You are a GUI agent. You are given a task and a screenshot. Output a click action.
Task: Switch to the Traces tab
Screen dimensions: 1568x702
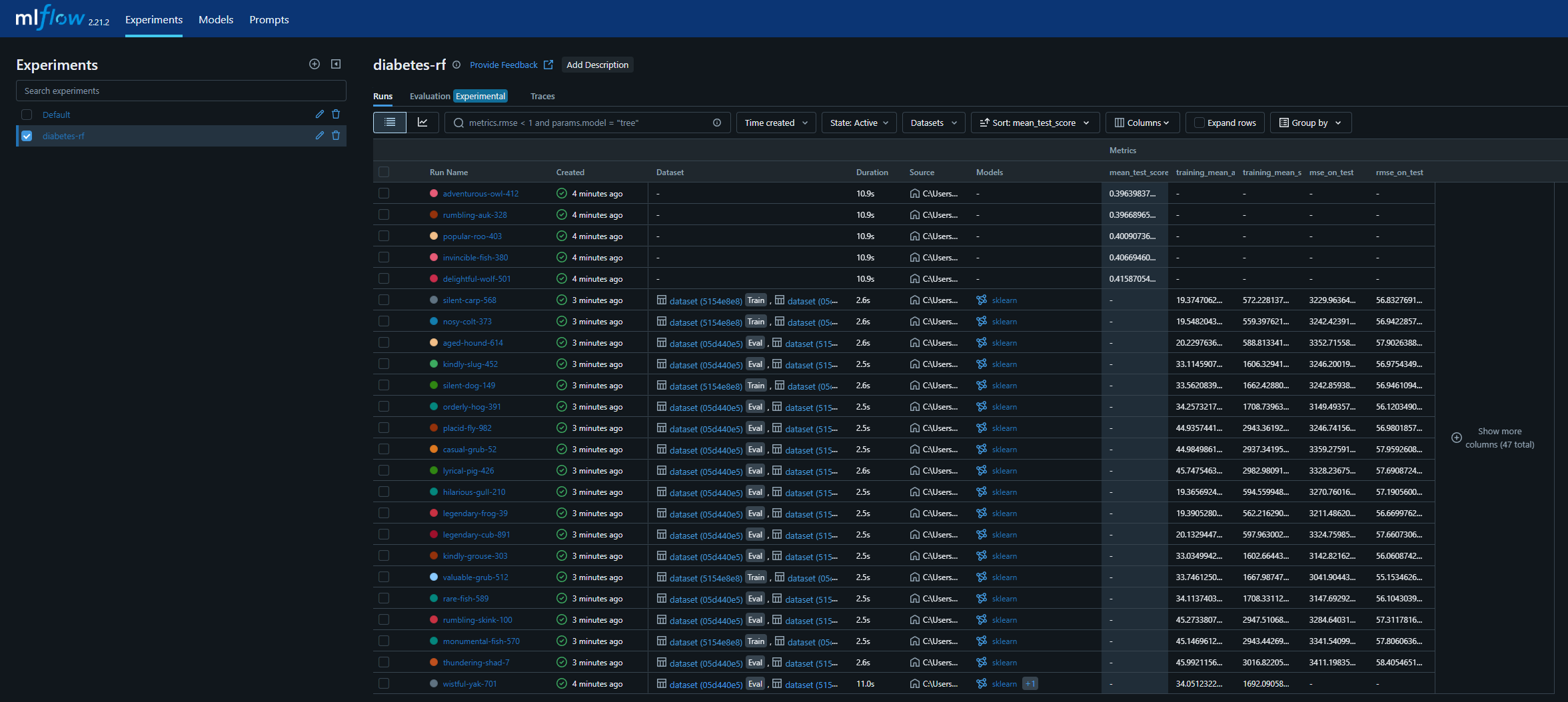pos(542,96)
